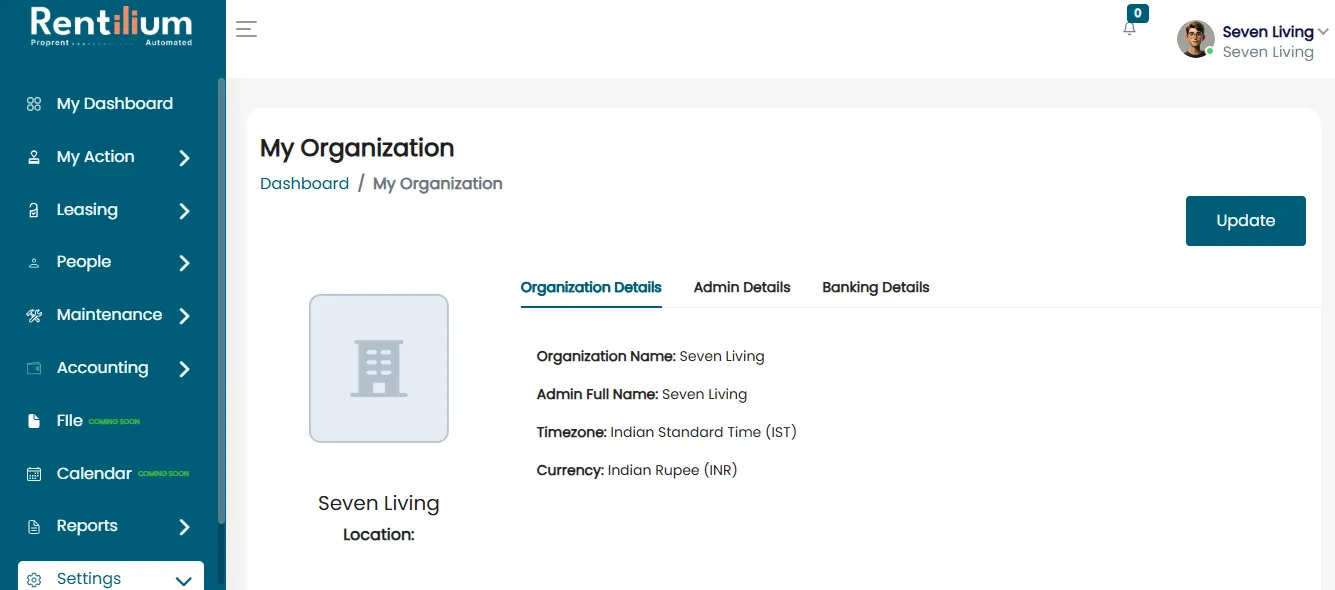Viewport: 1335px width, 590px height.
Task: Toggle the hamburger sidebar menu
Action: (x=246, y=29)
